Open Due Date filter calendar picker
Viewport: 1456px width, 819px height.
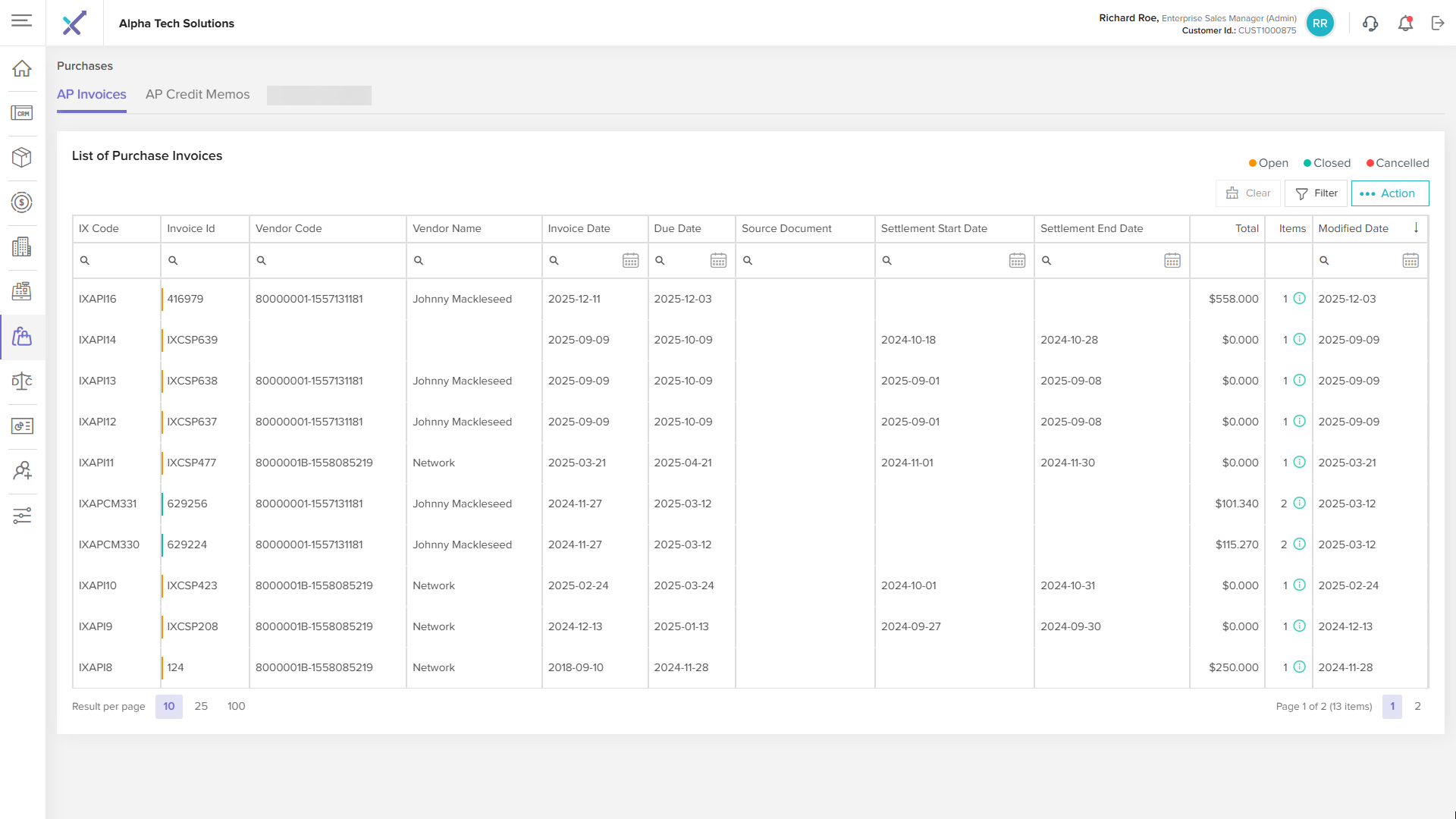pos(718,261)
